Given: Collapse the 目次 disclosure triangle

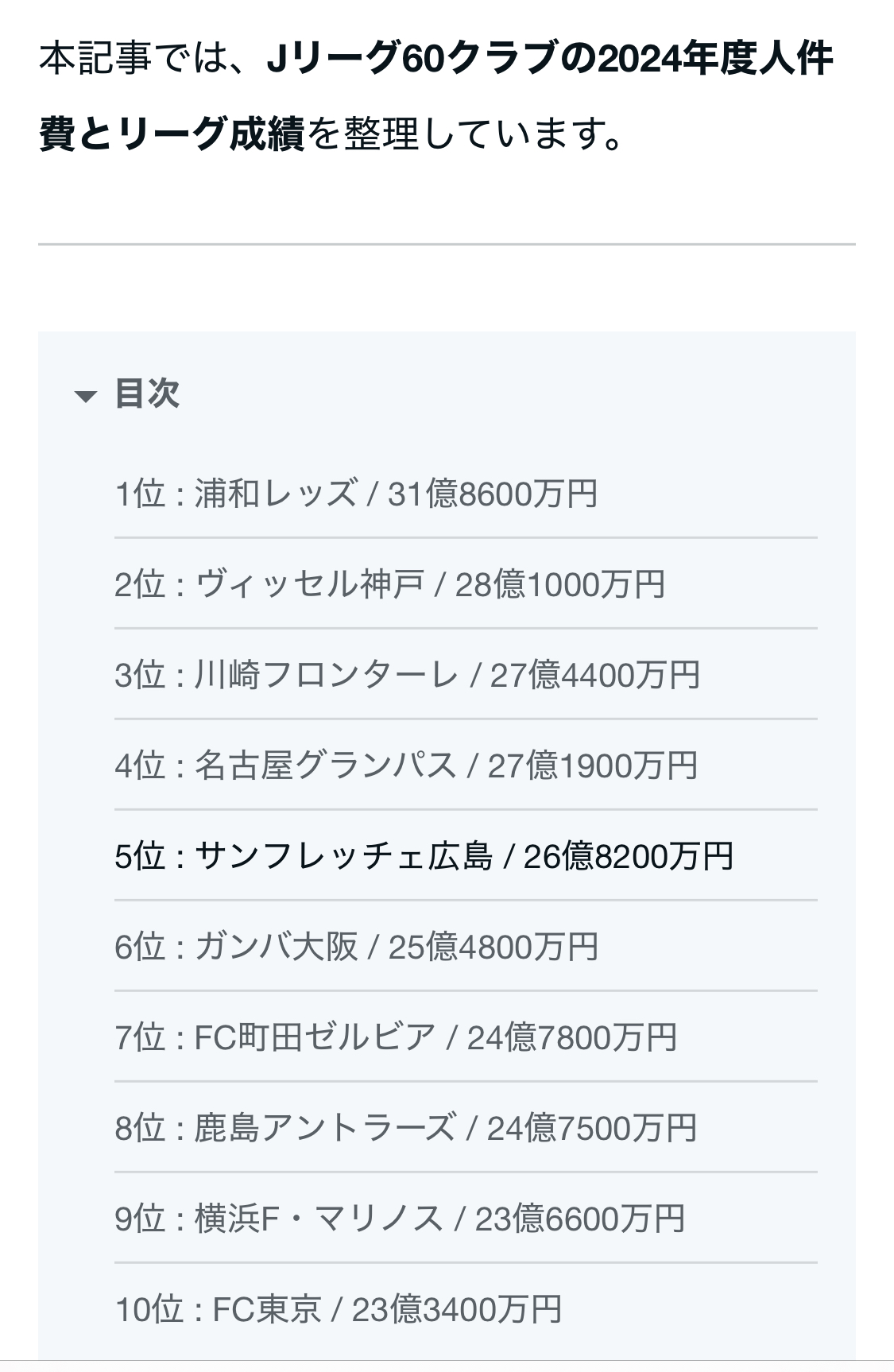Looking at the screenshot, I should coord(85,396).
